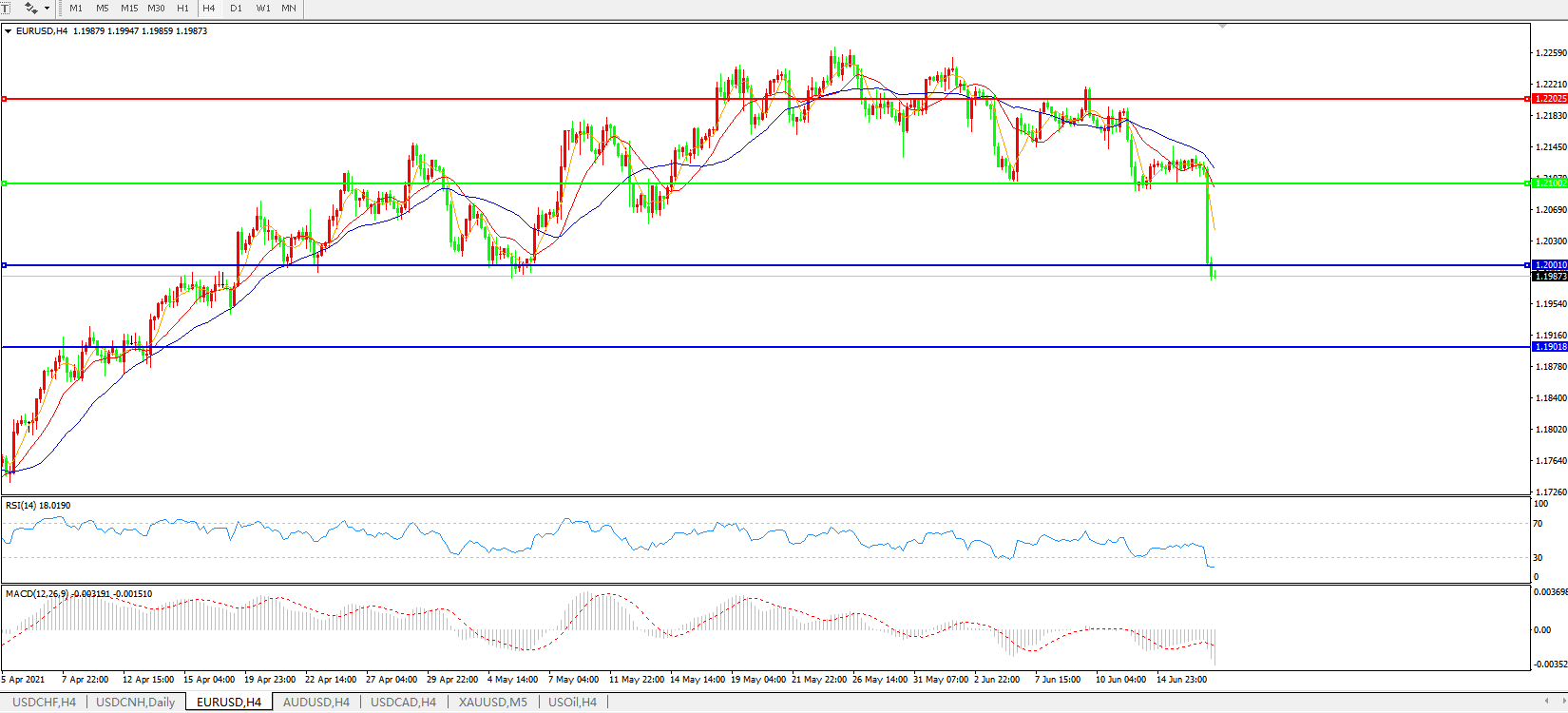
Task: Select the text label drawing tool
Action: click(x=5, y=8)
